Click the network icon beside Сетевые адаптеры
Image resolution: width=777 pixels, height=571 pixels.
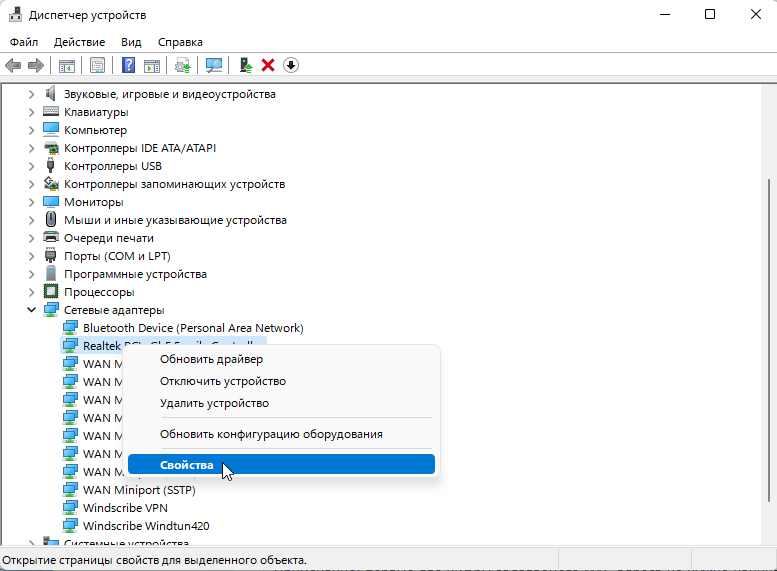click(51, 310)
